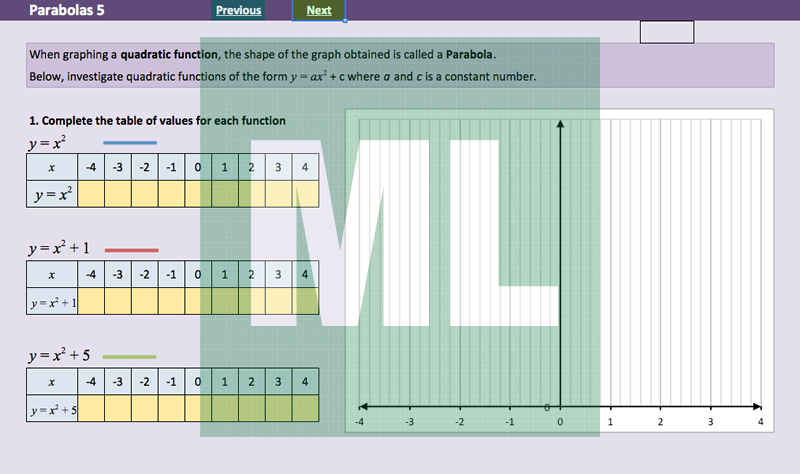This screenshot has width=800, height=474.
Task: Select the y = x² + 5 answer cell under x = -3
Action: [118, 409]
